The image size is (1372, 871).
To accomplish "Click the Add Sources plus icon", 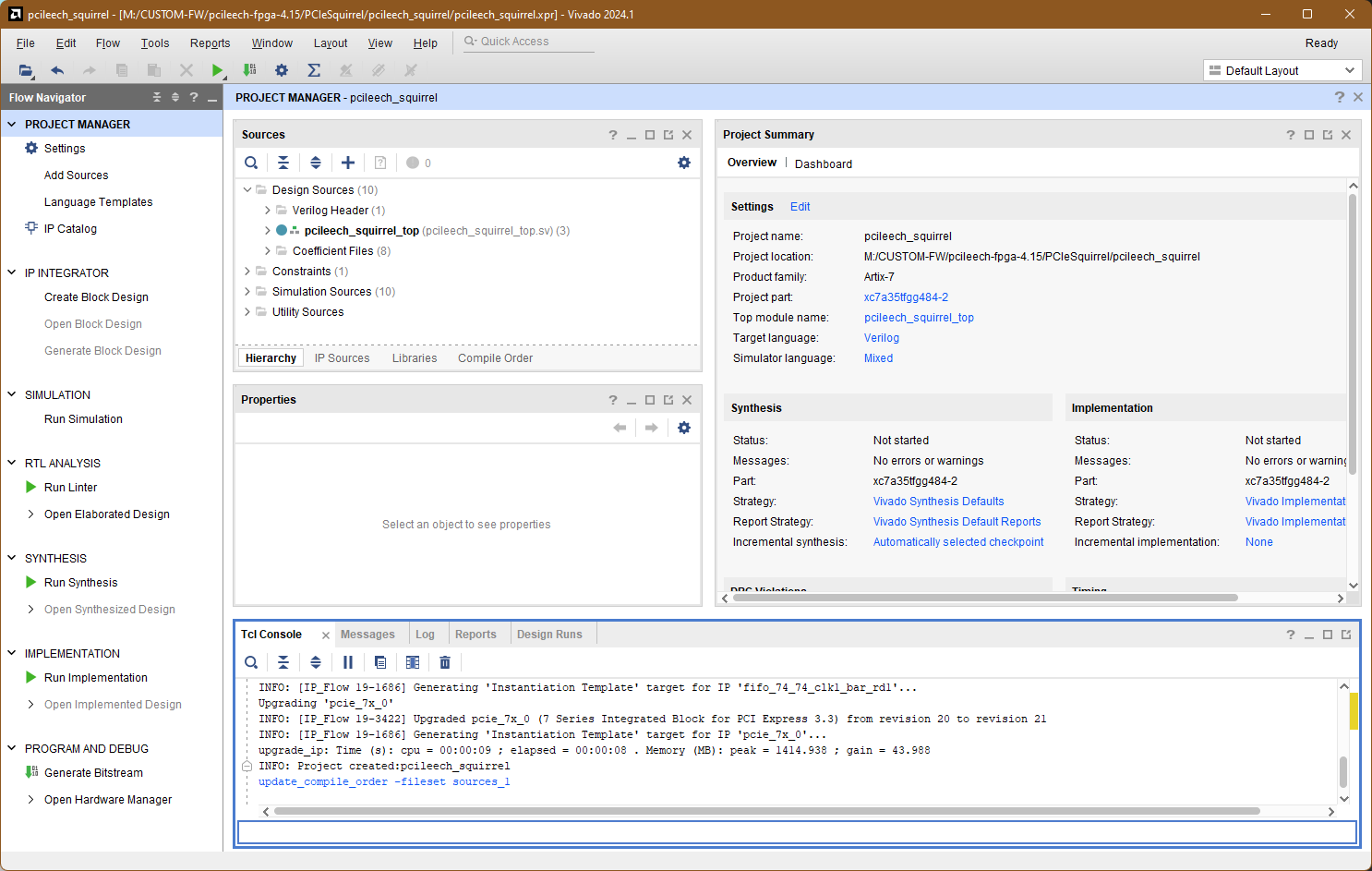I will 348,163.
